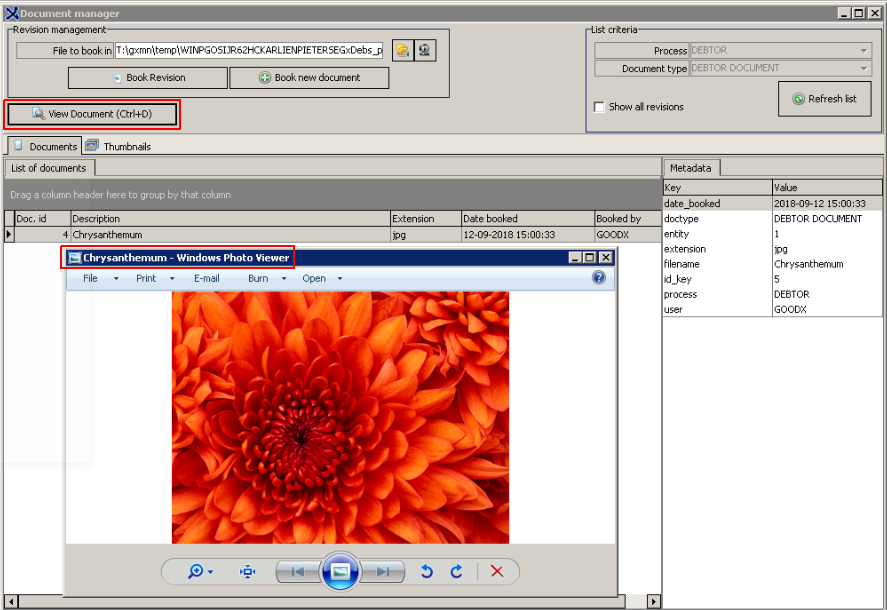887x610 pixels.
Task: Go to next photo in viewer
Action: pyautogui.click(x=383, y=571)
